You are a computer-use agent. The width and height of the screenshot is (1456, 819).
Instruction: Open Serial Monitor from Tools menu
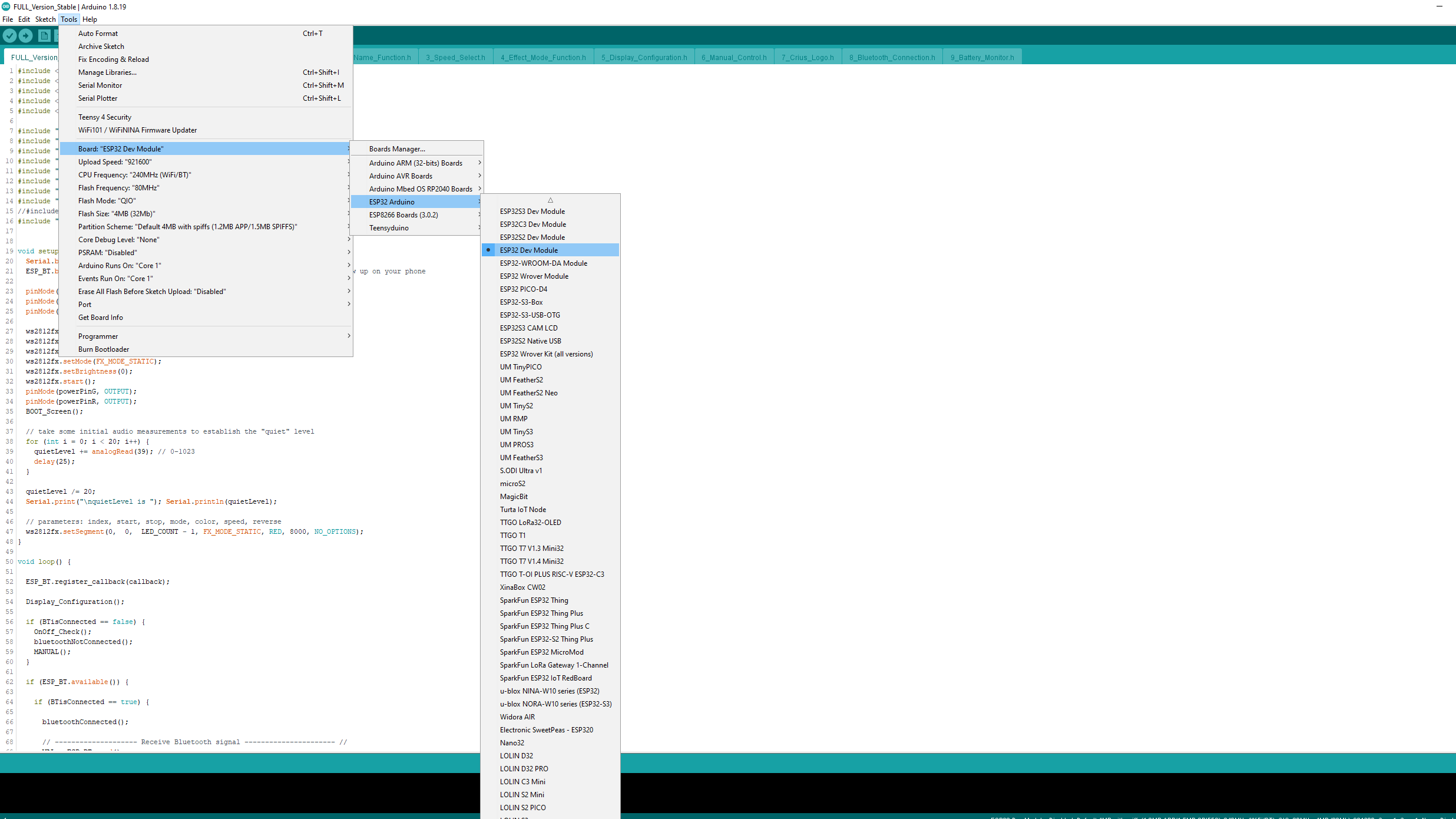[100, 85]
